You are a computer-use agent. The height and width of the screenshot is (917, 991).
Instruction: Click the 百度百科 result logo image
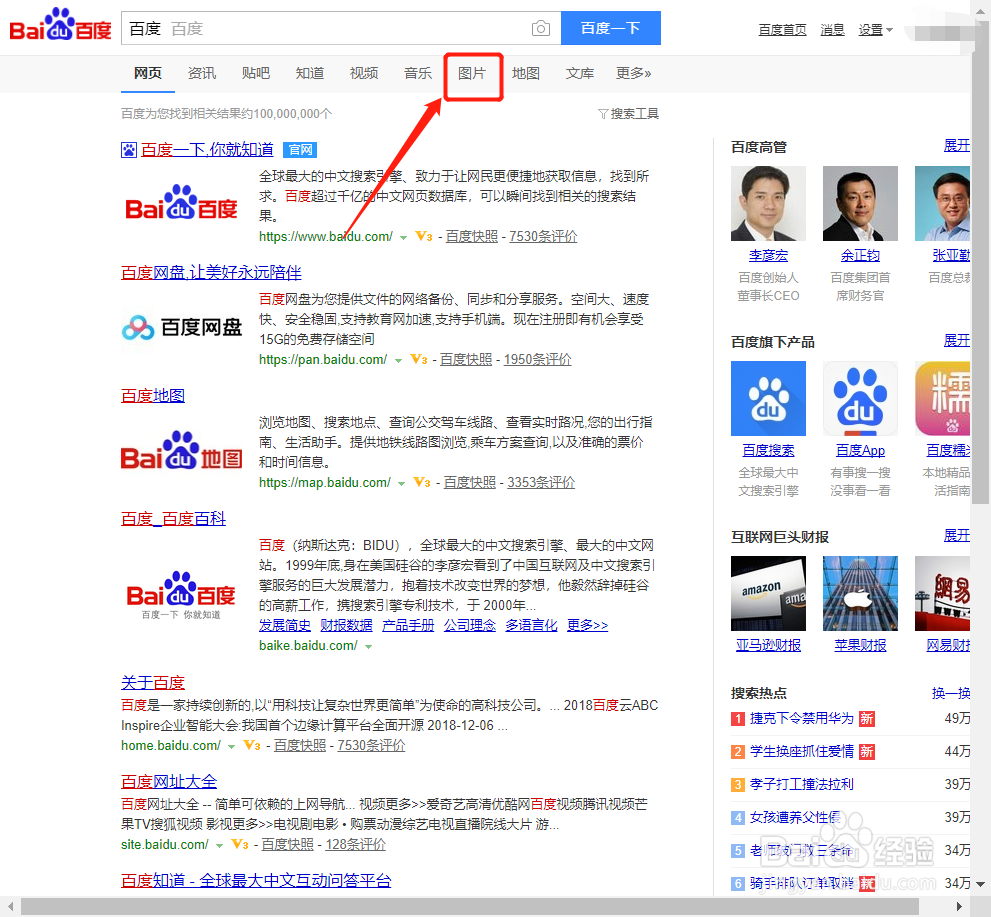point(181,595)
